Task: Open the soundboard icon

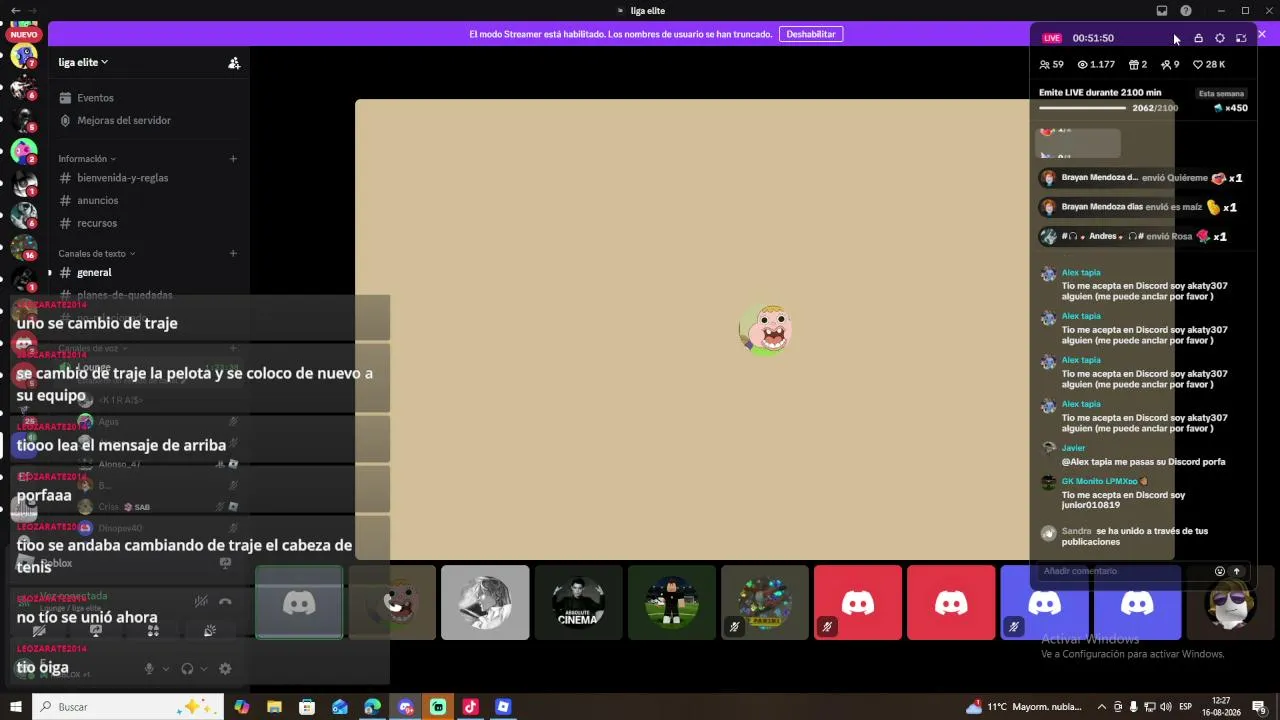Action: (x=210, y=631)
